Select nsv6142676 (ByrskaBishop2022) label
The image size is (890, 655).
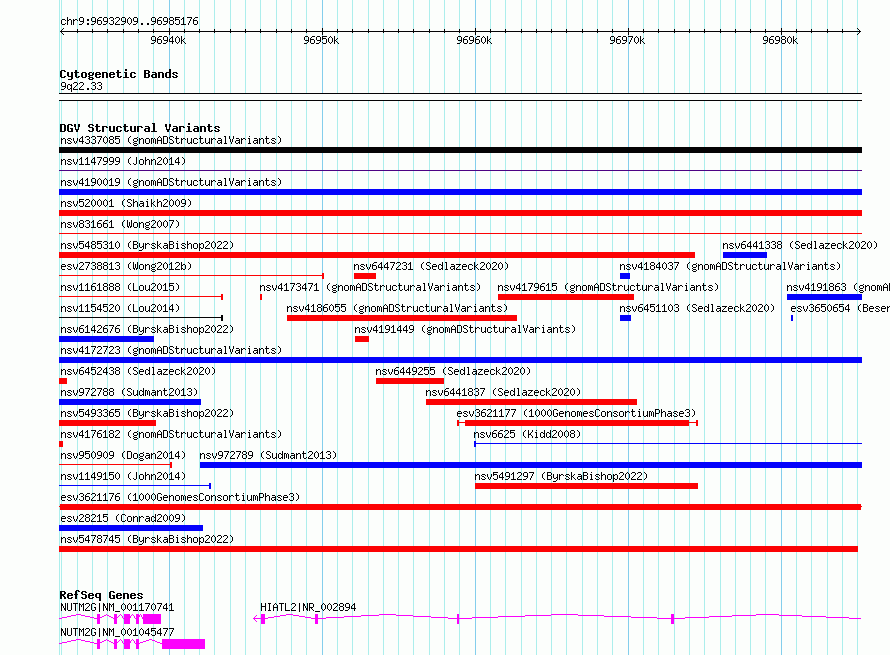point(147,329)
